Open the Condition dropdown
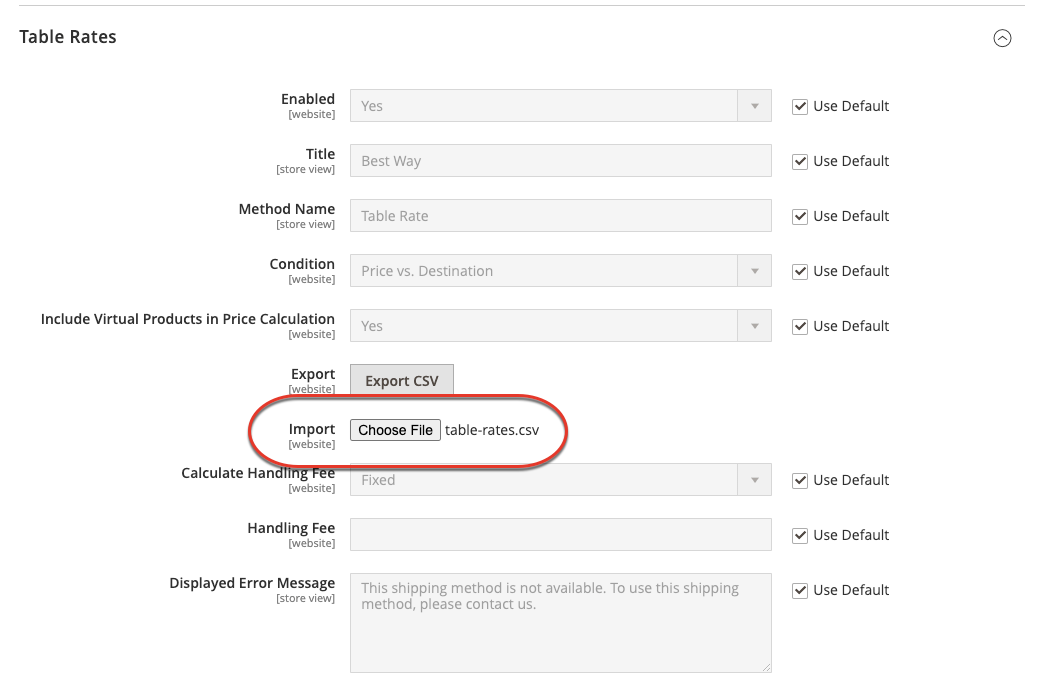The height and width of the screenshot is (691, 1047). coord(560,271)
